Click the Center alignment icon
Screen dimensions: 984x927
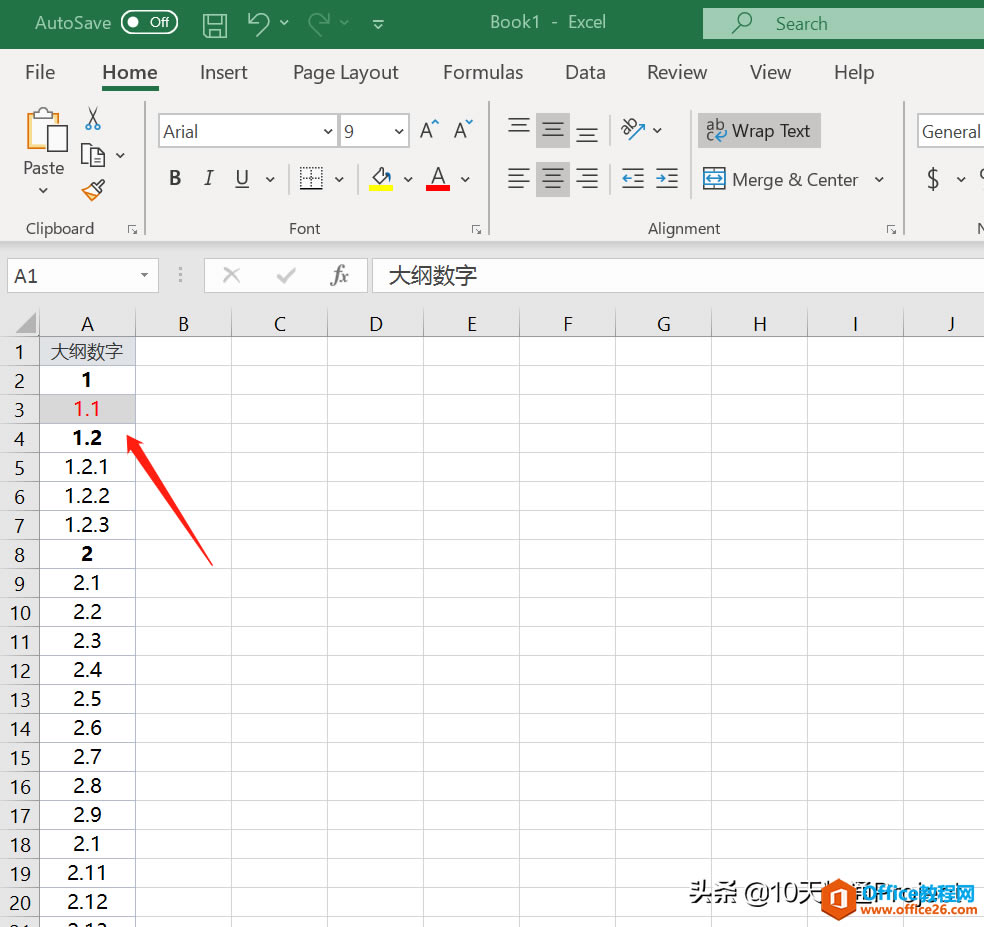(553, 179)
